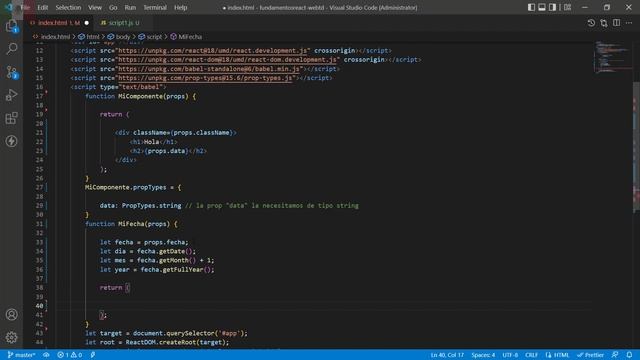Open the Run menu
640x360 pixels.
point(130,7)
